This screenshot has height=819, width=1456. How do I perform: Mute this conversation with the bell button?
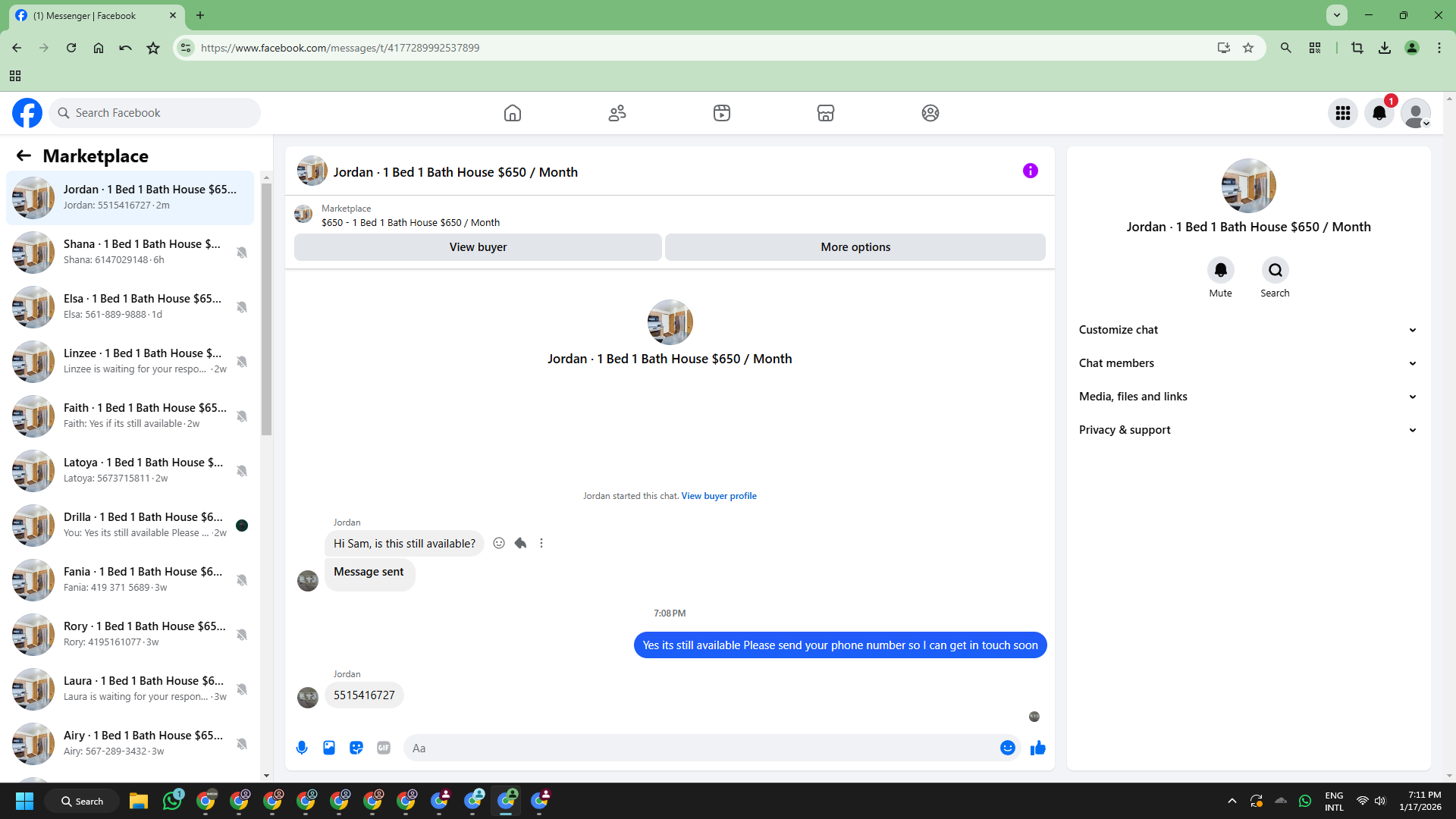coord(1220,270)
